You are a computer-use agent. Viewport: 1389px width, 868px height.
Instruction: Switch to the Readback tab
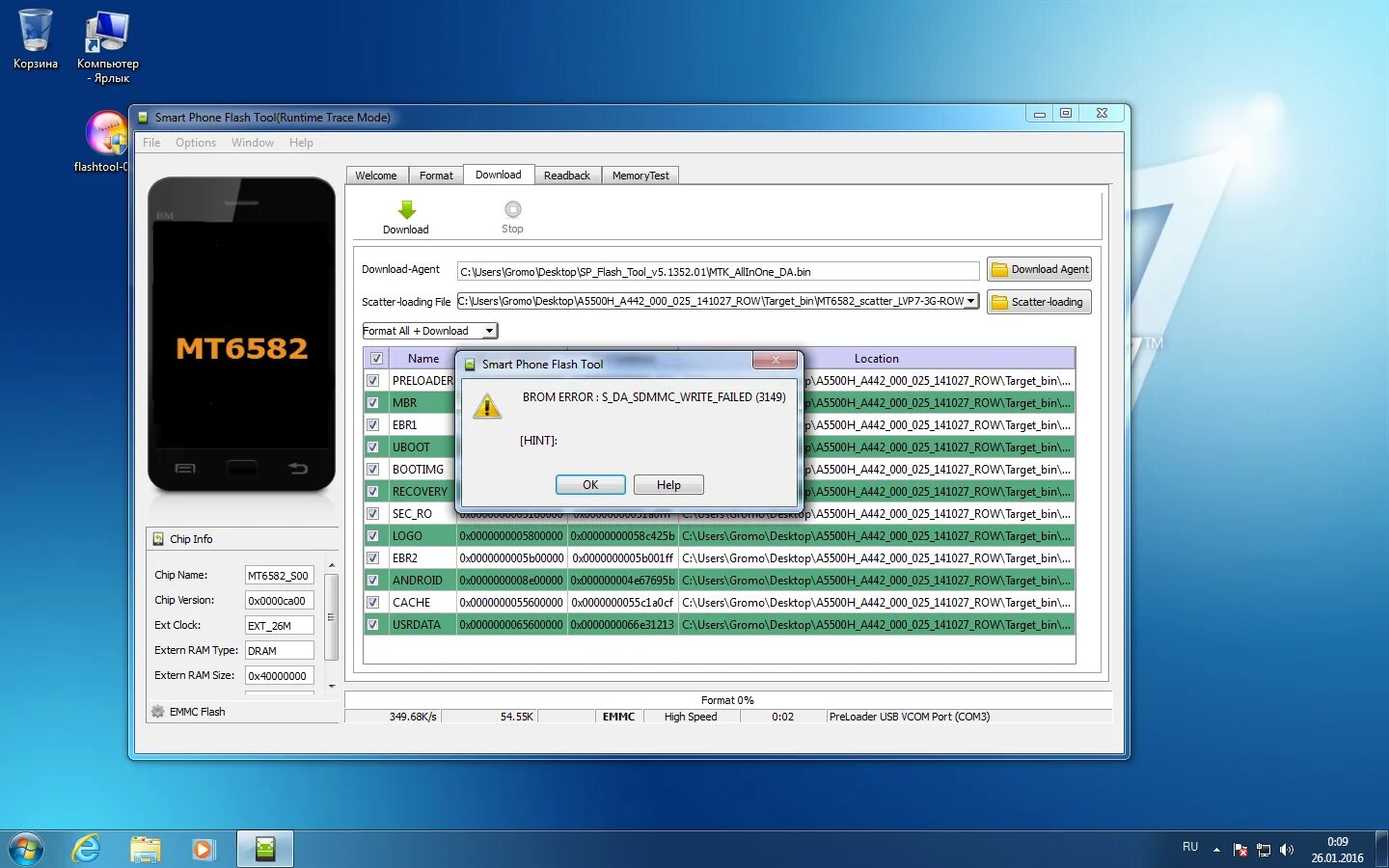[567, 176]
